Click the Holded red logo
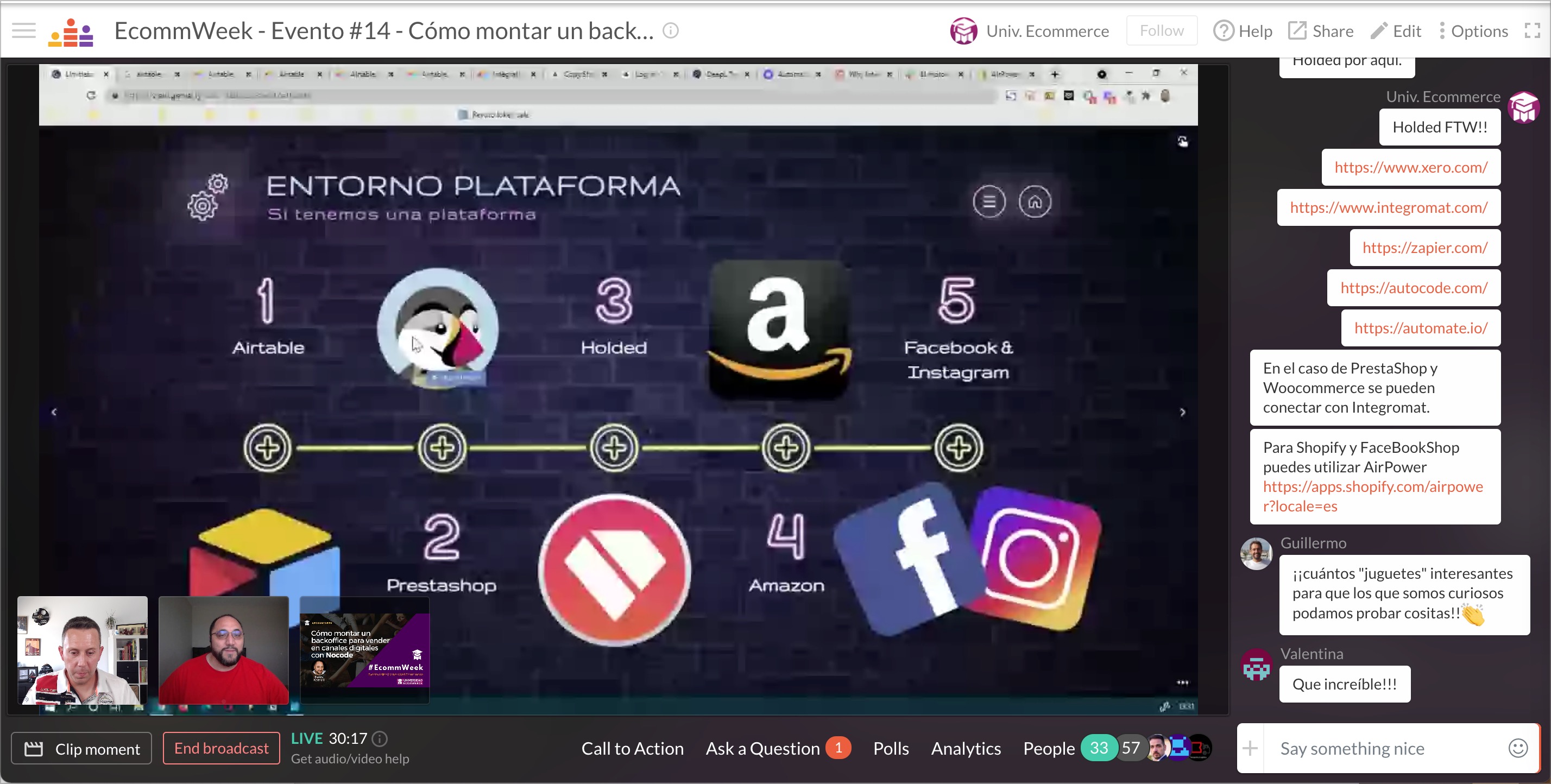 click(x=614, y=570)
